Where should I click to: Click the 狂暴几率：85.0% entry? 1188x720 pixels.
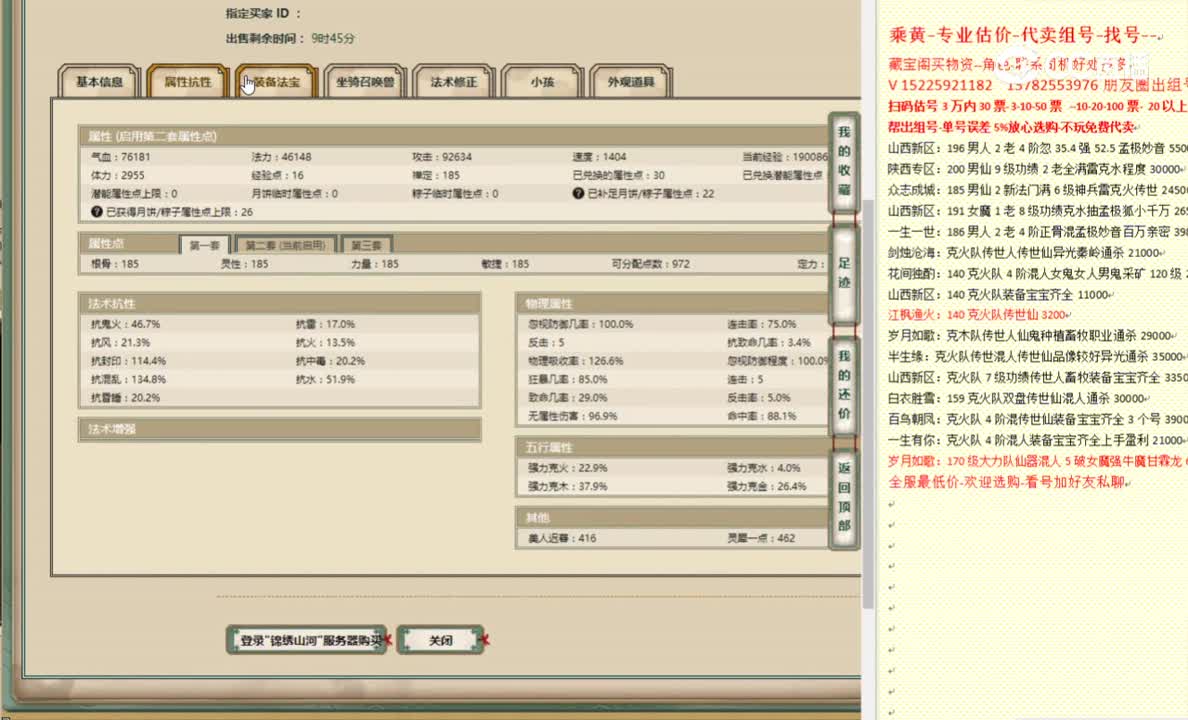(567, 379)
